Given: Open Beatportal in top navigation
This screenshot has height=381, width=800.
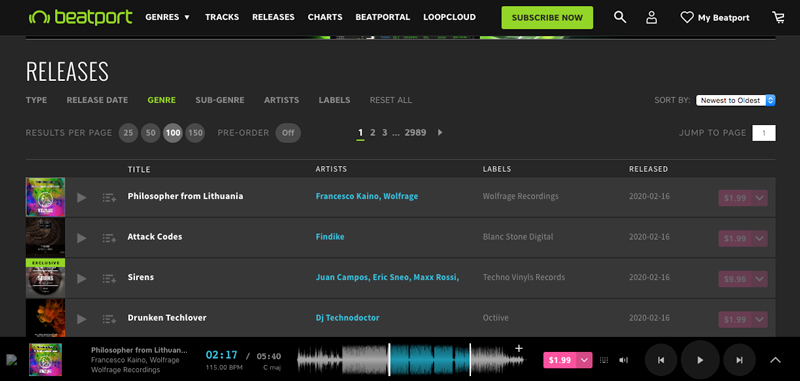Looking at the screenshot, I should click(383, 17).
